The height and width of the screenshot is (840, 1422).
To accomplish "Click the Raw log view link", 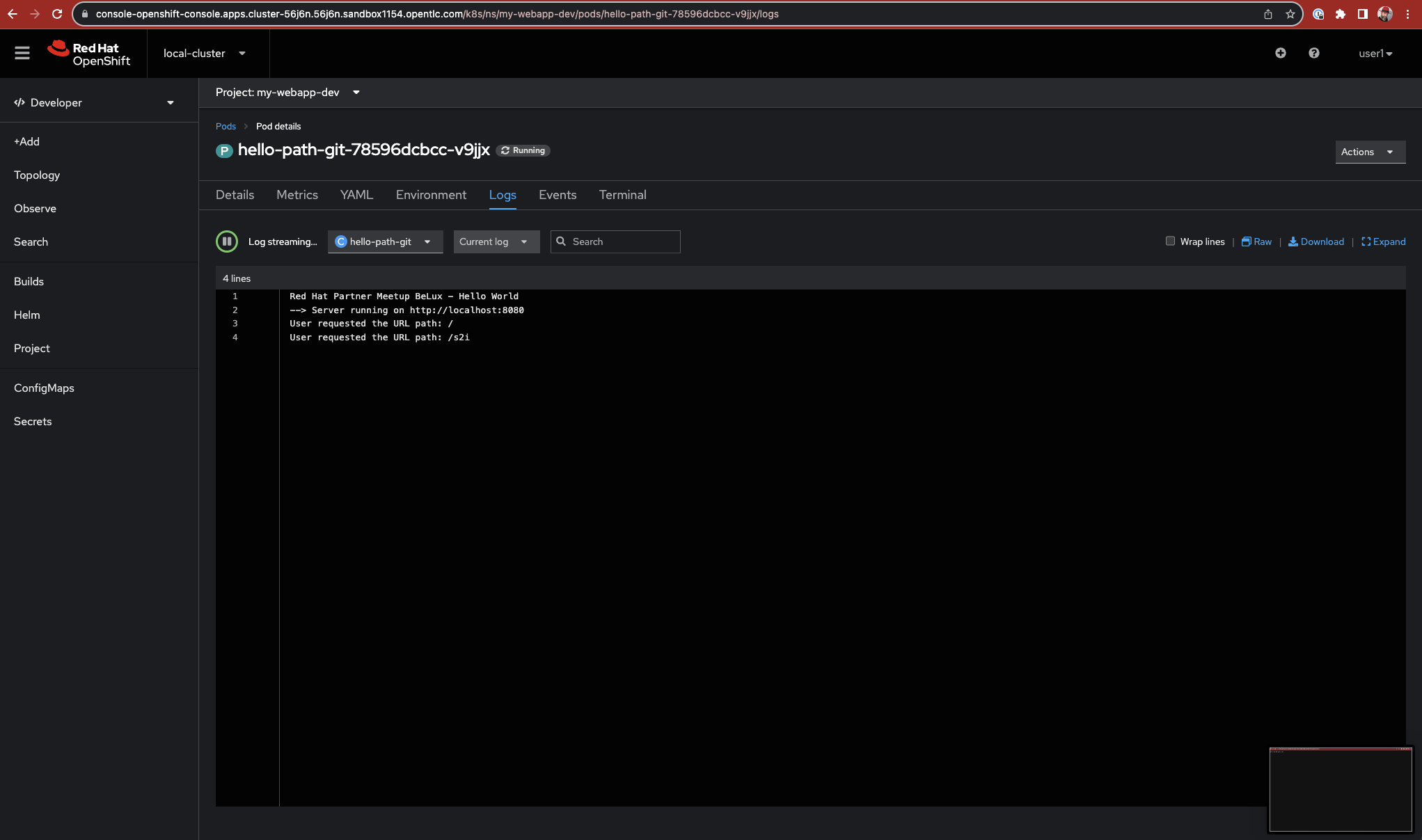I will (1256, 241).
